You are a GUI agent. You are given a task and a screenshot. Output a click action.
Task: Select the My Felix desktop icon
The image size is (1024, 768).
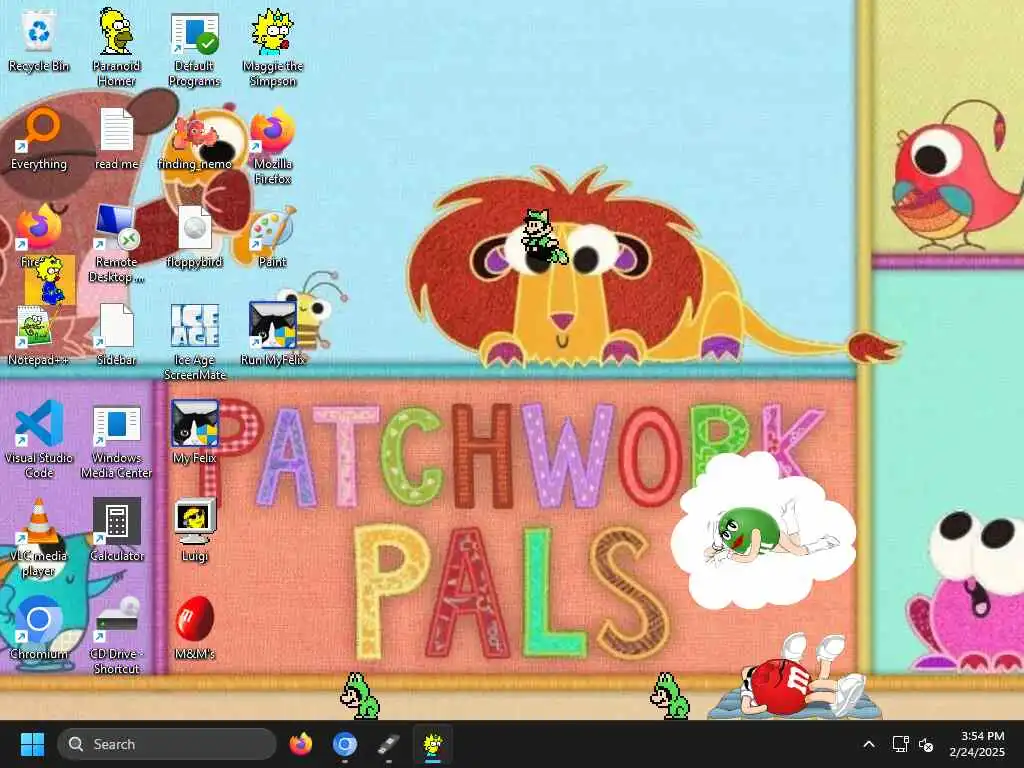[x=195, y=432]
